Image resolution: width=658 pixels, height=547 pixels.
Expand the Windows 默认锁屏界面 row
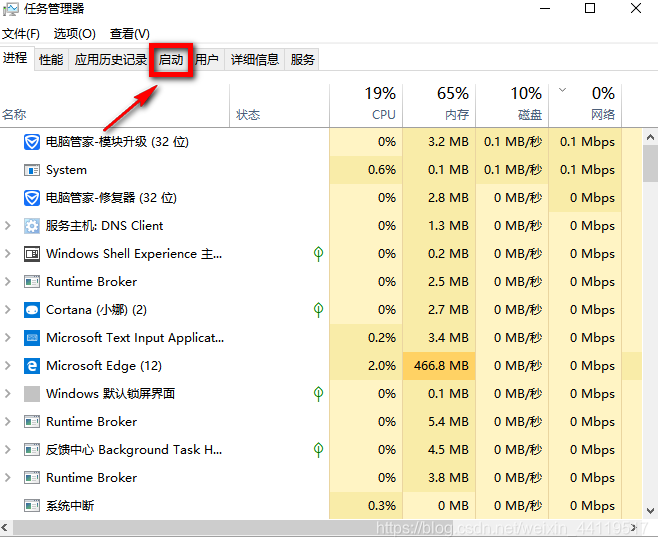(x=8, y=394)
